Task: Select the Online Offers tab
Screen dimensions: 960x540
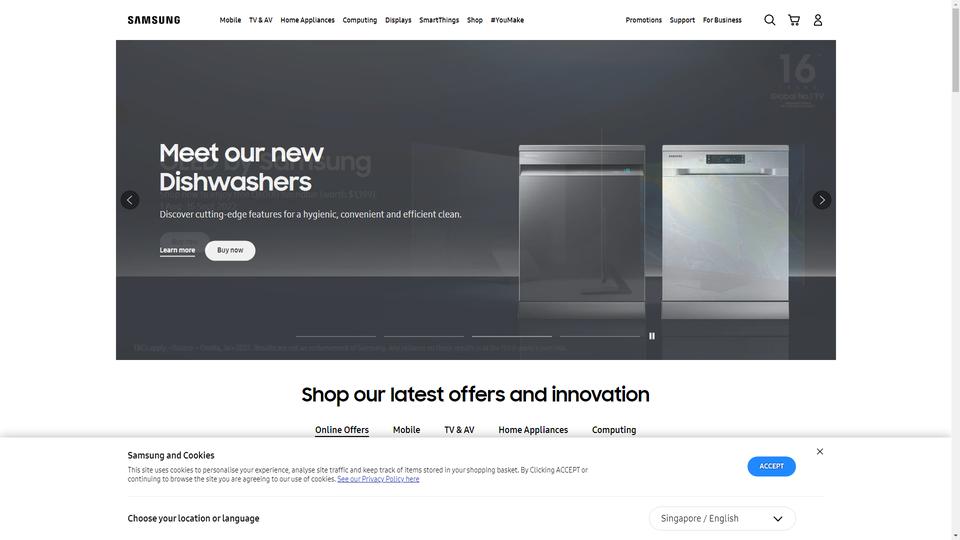Action: click(342, 430)
